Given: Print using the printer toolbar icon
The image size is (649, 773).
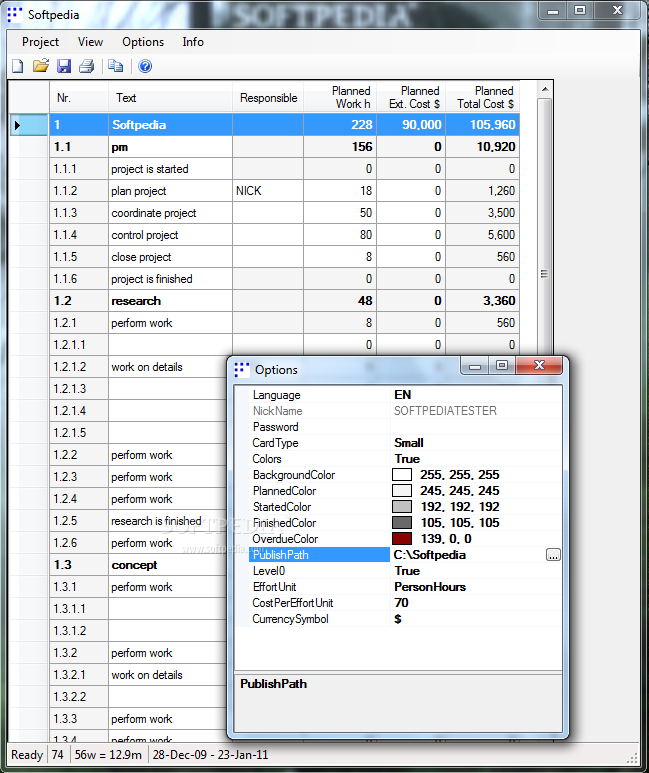Looking at the screenshot, I should point(87,66).
